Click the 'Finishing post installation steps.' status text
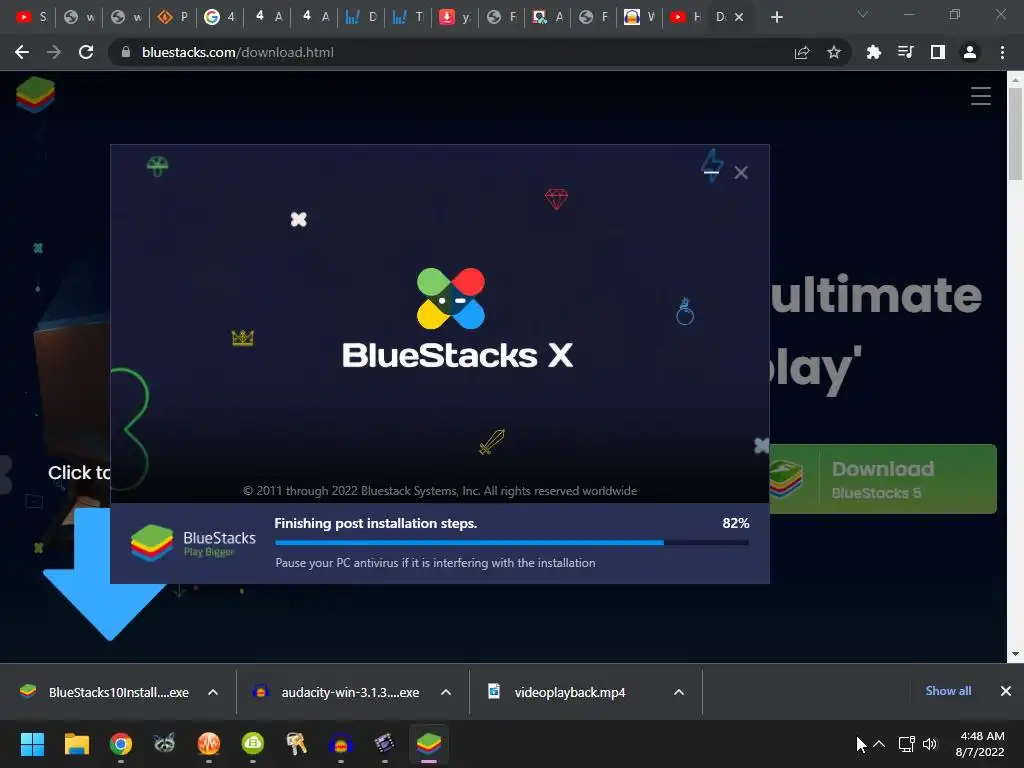Image resolution: width=1024 pixels, height=768 pixels. (x=376, y=523)
